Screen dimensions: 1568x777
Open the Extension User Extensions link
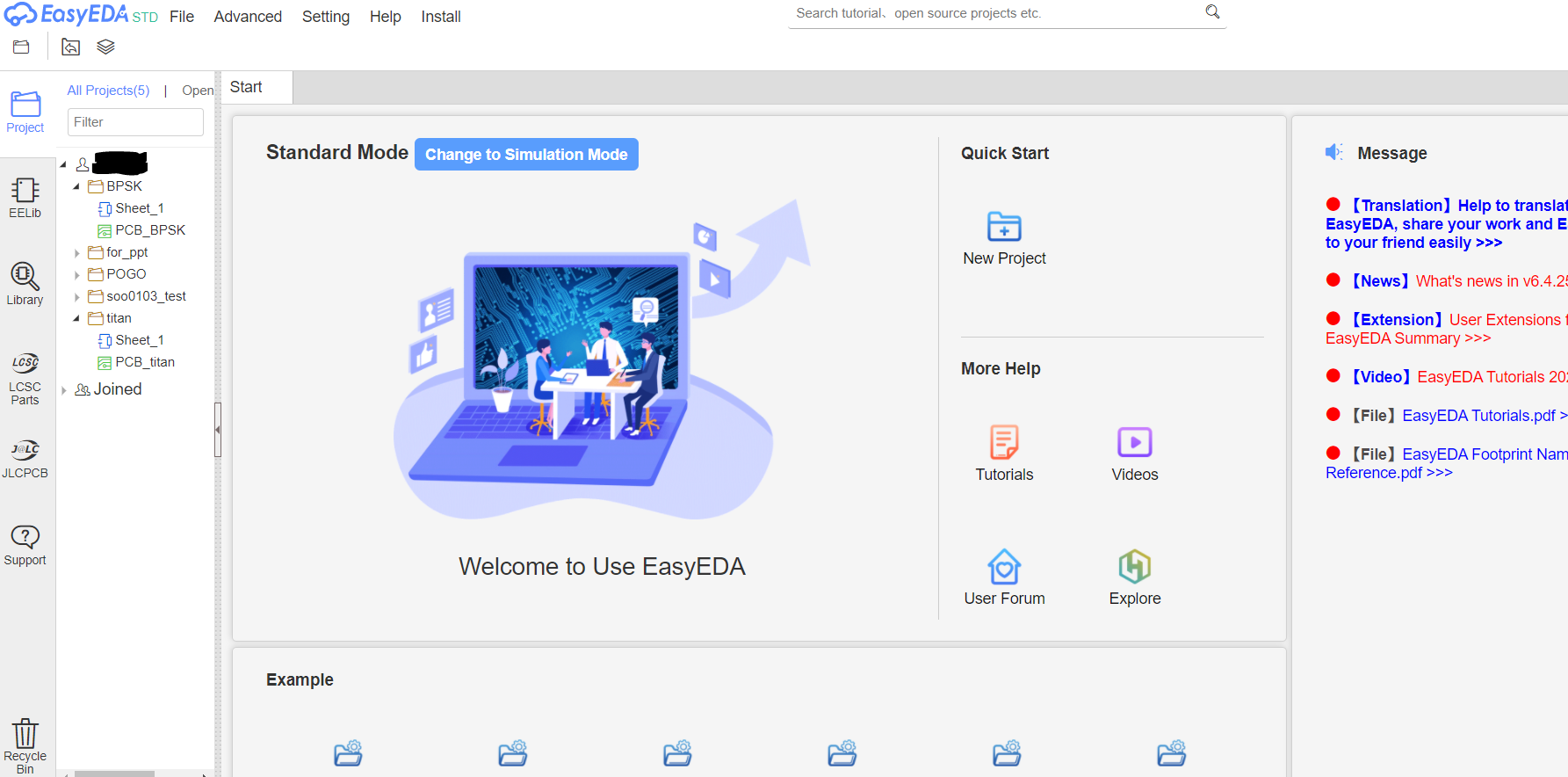pos(1447,329)
